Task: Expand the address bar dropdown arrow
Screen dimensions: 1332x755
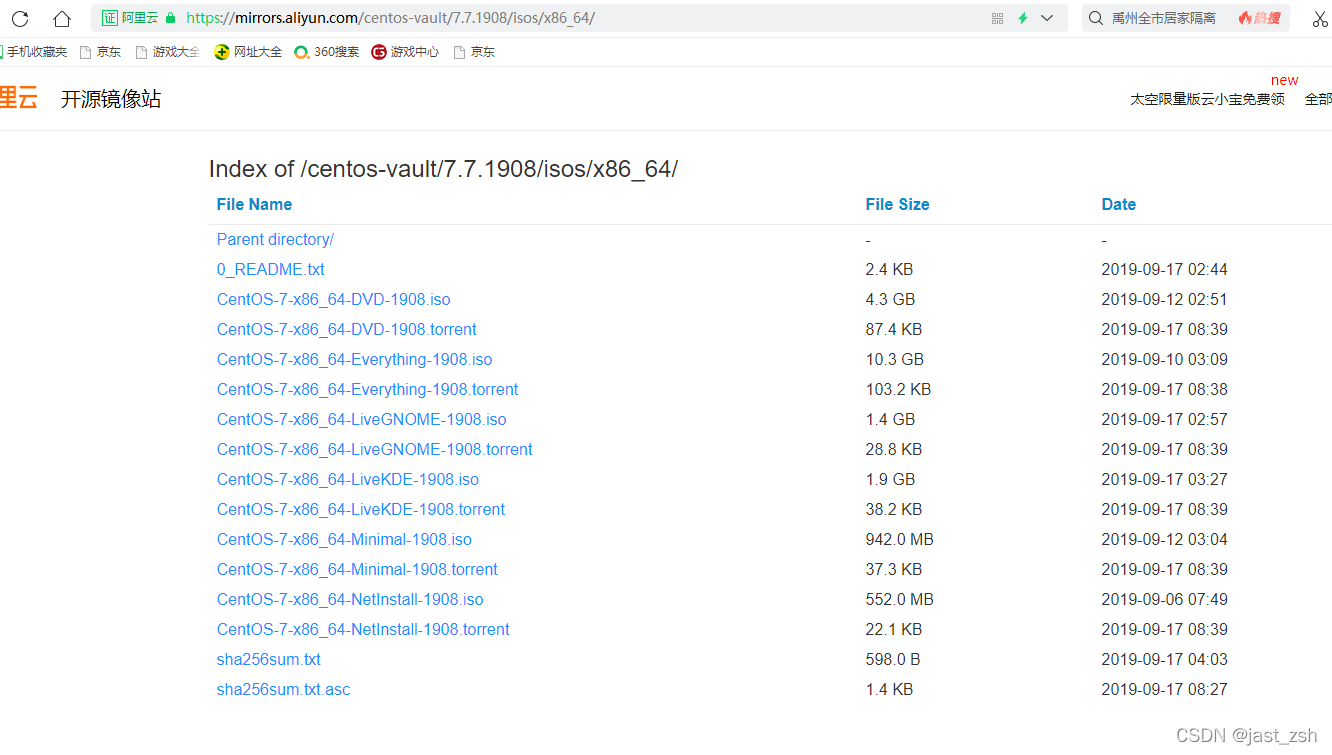Action: coord(1047,18)
